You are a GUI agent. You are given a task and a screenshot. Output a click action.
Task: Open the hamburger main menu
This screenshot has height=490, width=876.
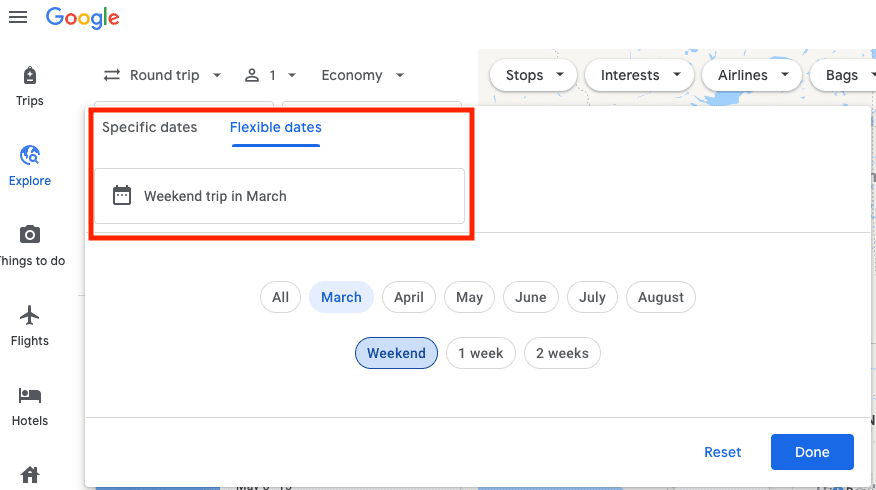point(18,17)
